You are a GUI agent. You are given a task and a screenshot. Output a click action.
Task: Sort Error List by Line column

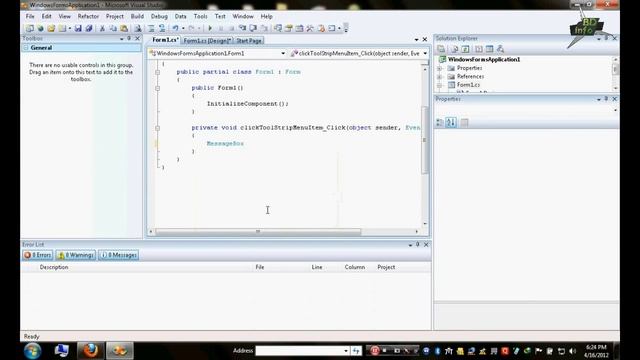click(x=317, y=267)
